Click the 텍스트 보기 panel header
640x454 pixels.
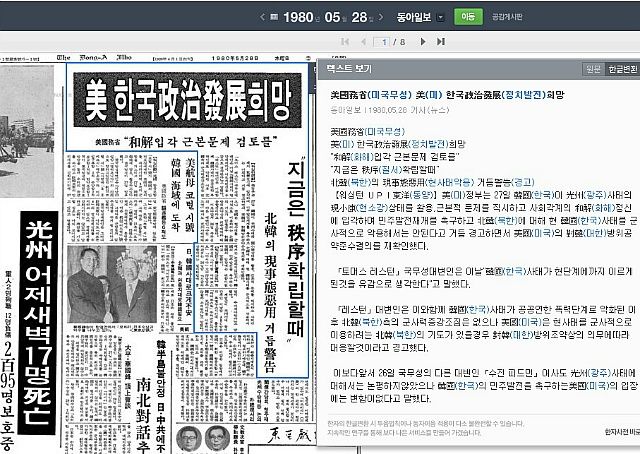pos(349,69)
